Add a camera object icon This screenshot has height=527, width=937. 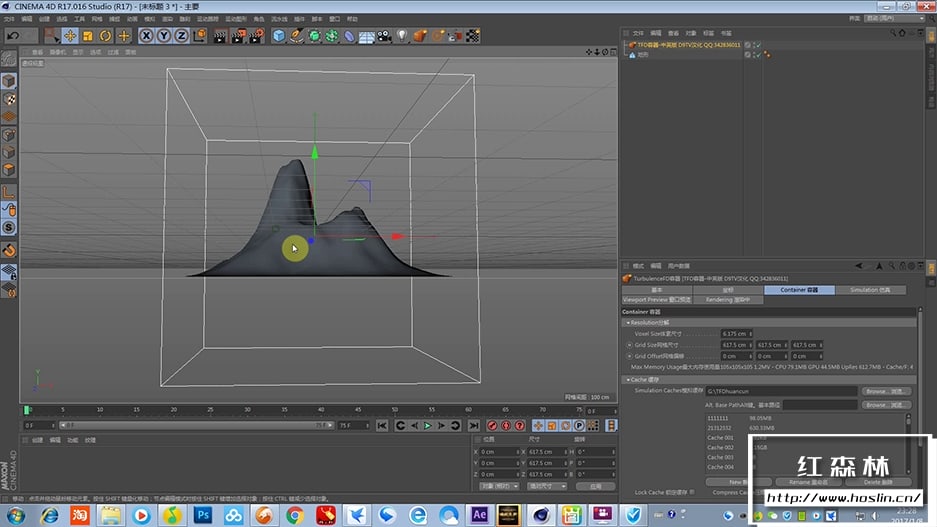(384, 36)
